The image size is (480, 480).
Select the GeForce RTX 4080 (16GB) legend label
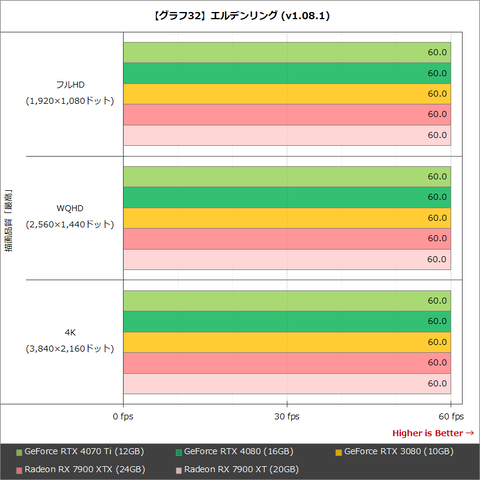tap(239, 452)
